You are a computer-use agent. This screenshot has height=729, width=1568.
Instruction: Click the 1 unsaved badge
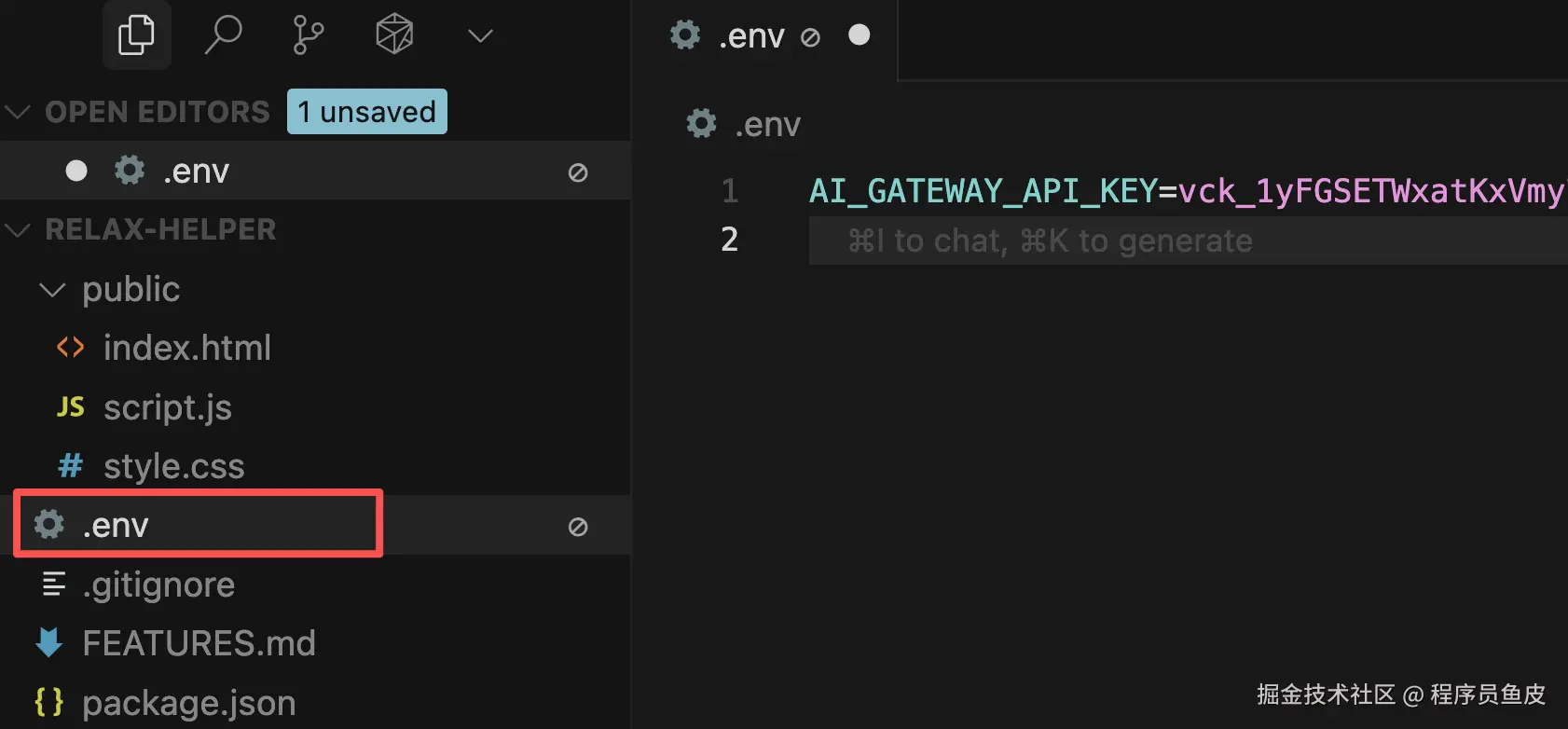[x=367, y=112]
